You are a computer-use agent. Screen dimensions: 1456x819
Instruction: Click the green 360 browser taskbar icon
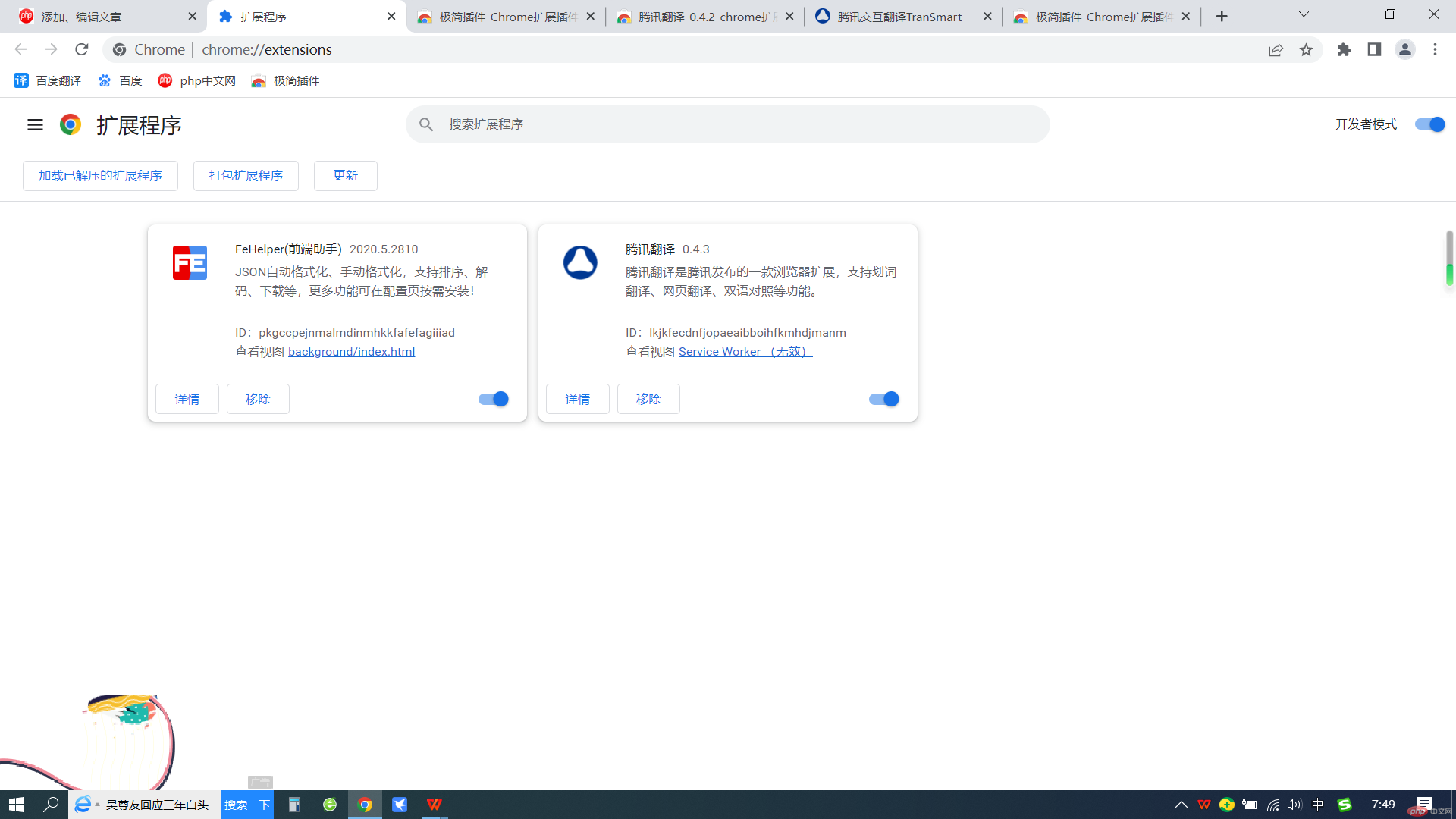coord(330,805)
